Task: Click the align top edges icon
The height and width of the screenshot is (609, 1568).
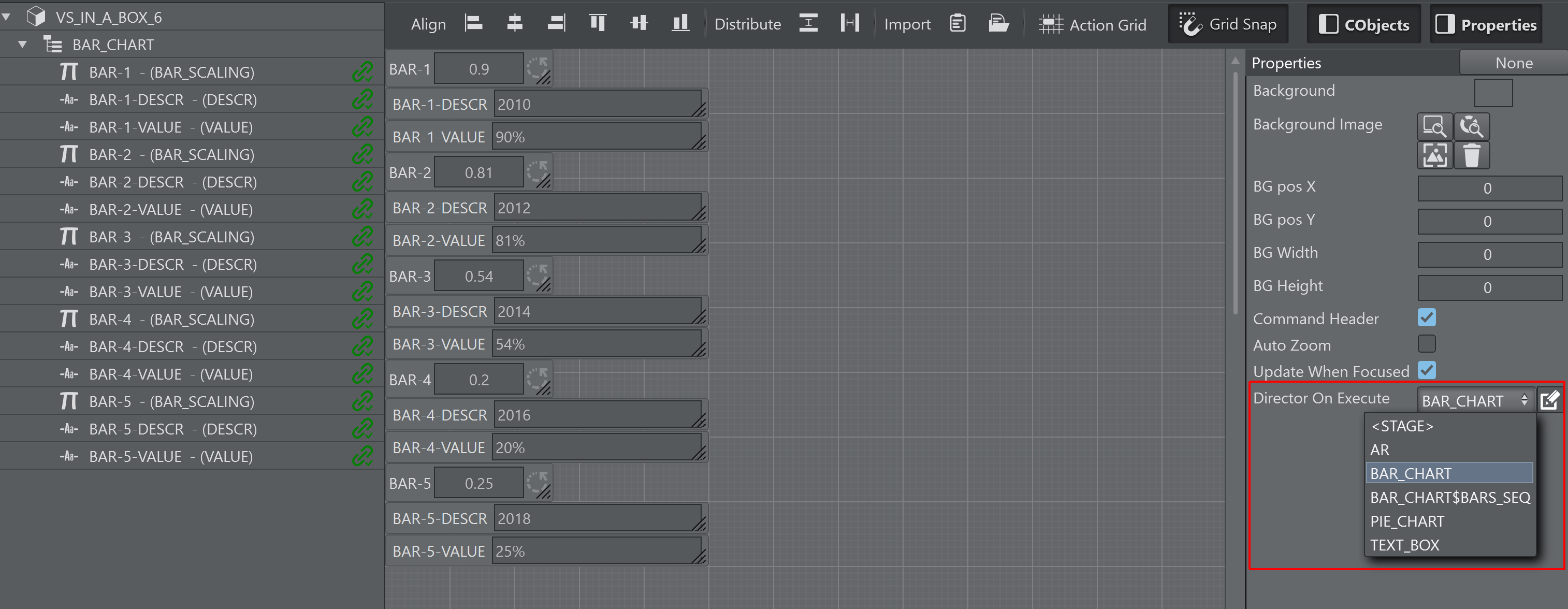Action: click(x=597, y=24)
